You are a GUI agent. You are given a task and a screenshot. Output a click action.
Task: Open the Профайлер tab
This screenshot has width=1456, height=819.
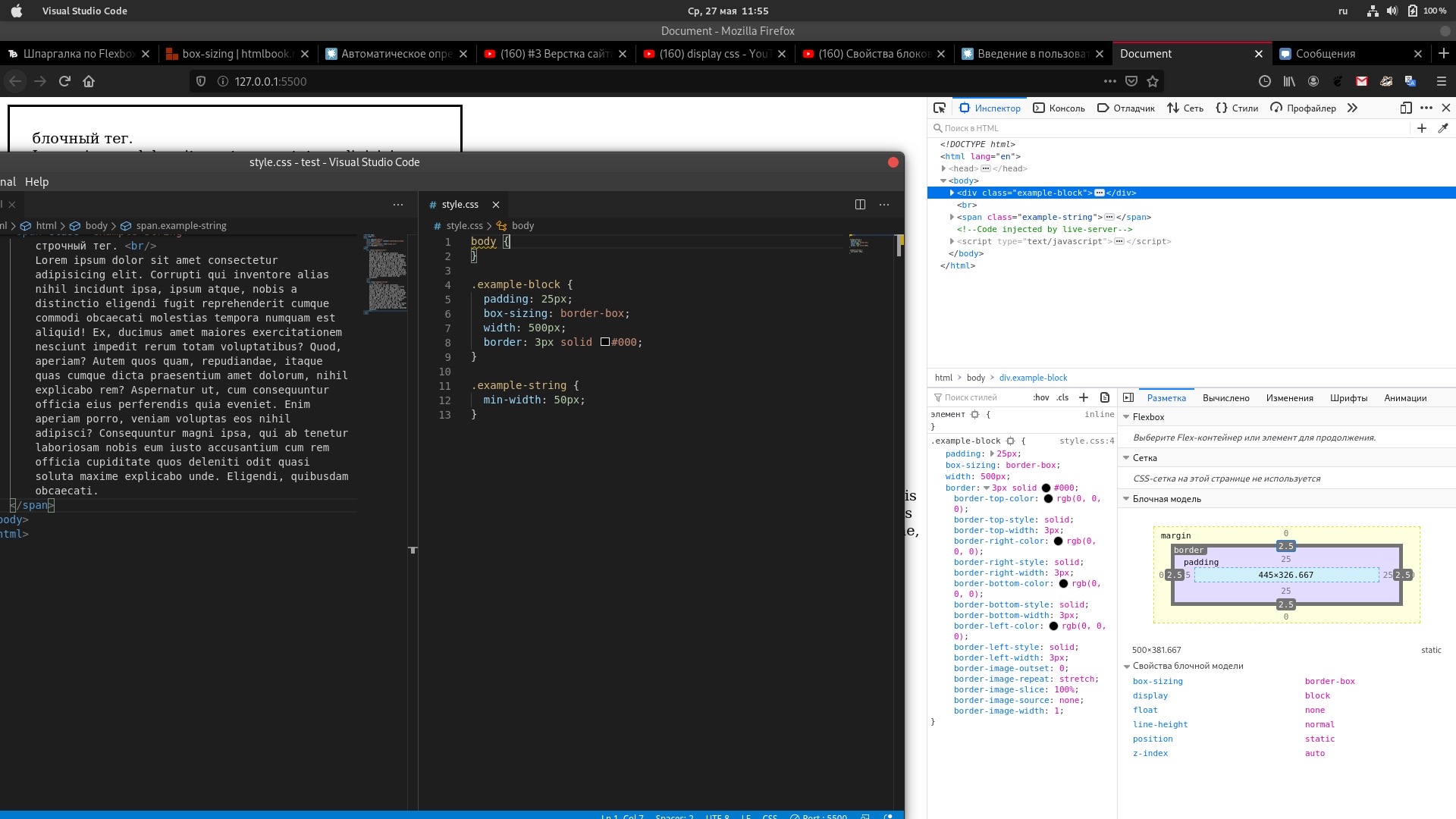point(1303,108)
